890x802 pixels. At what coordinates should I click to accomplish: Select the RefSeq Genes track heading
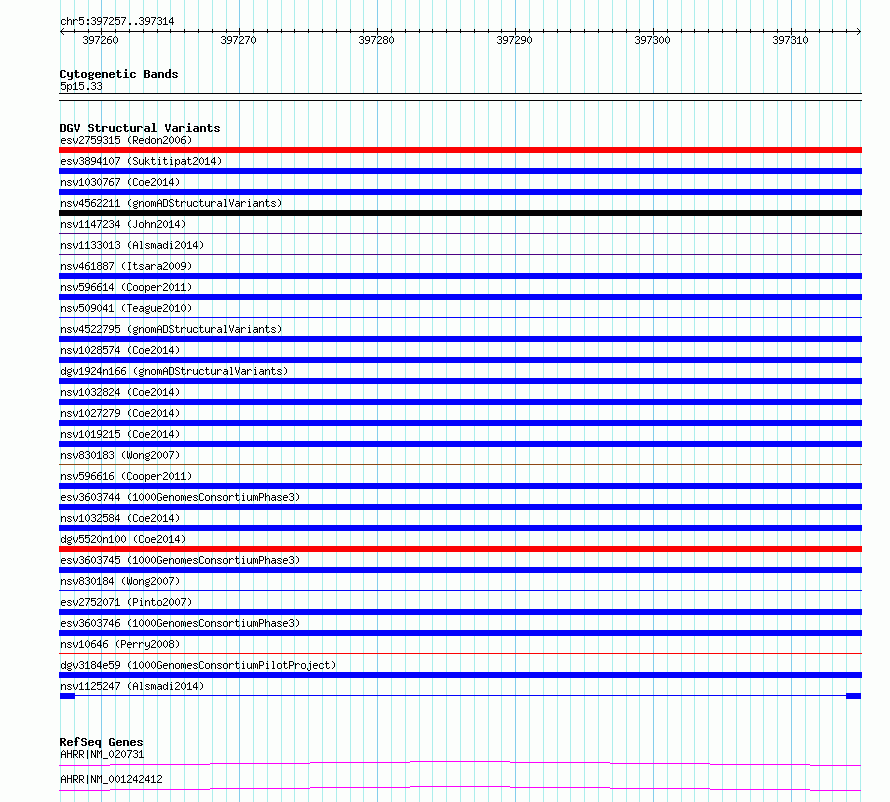click(x=101, y=742)
